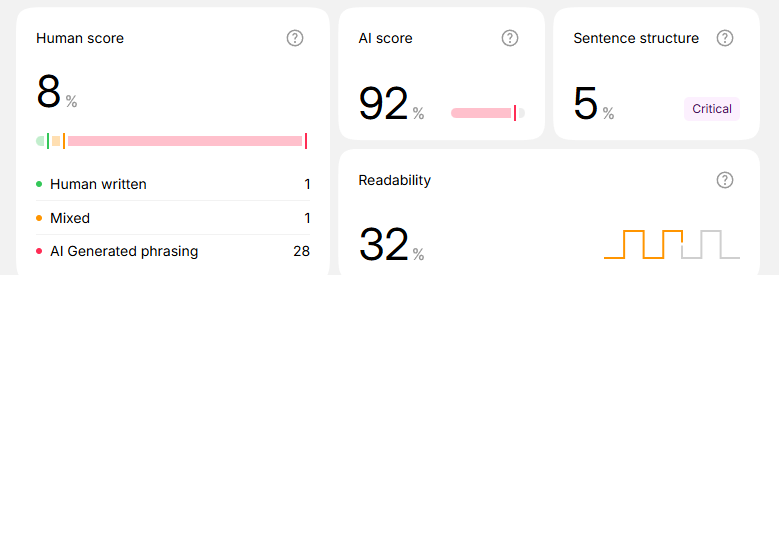
Task: Click the green Human written bullet dot
Action: [x=39, y=184]
